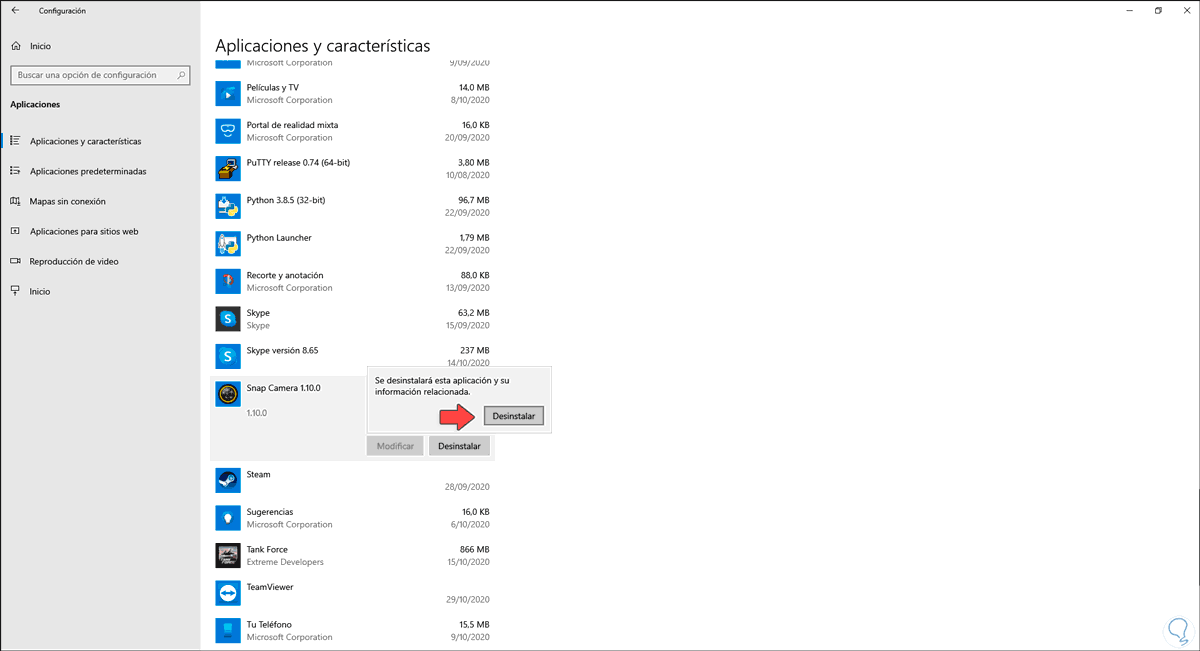Click the TeamViewer app icon
This screenshot has width=1200, height=651.
tap(227, 593)
